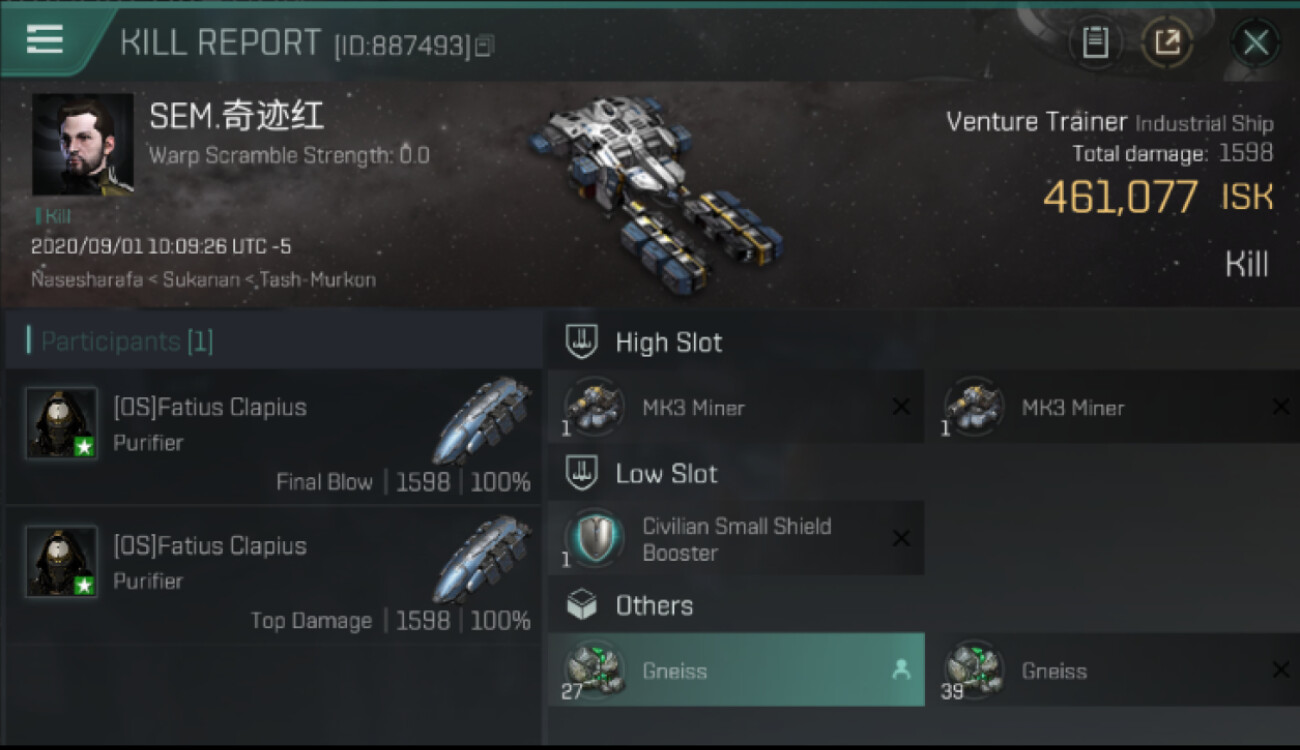Select the Civilian Small Shield Booster icon

click(594, 539)
